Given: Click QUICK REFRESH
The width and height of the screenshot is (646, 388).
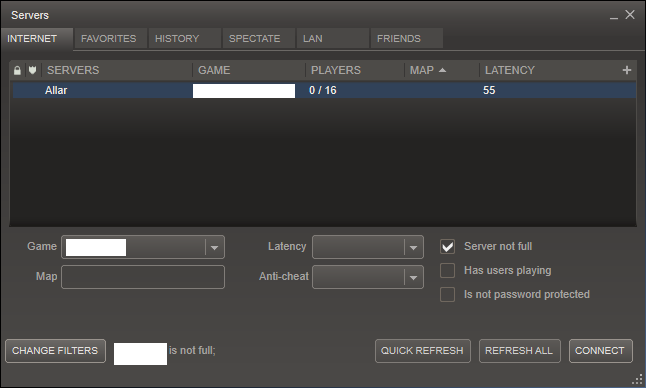Looking at the screenshot, I should click(423, 351).
